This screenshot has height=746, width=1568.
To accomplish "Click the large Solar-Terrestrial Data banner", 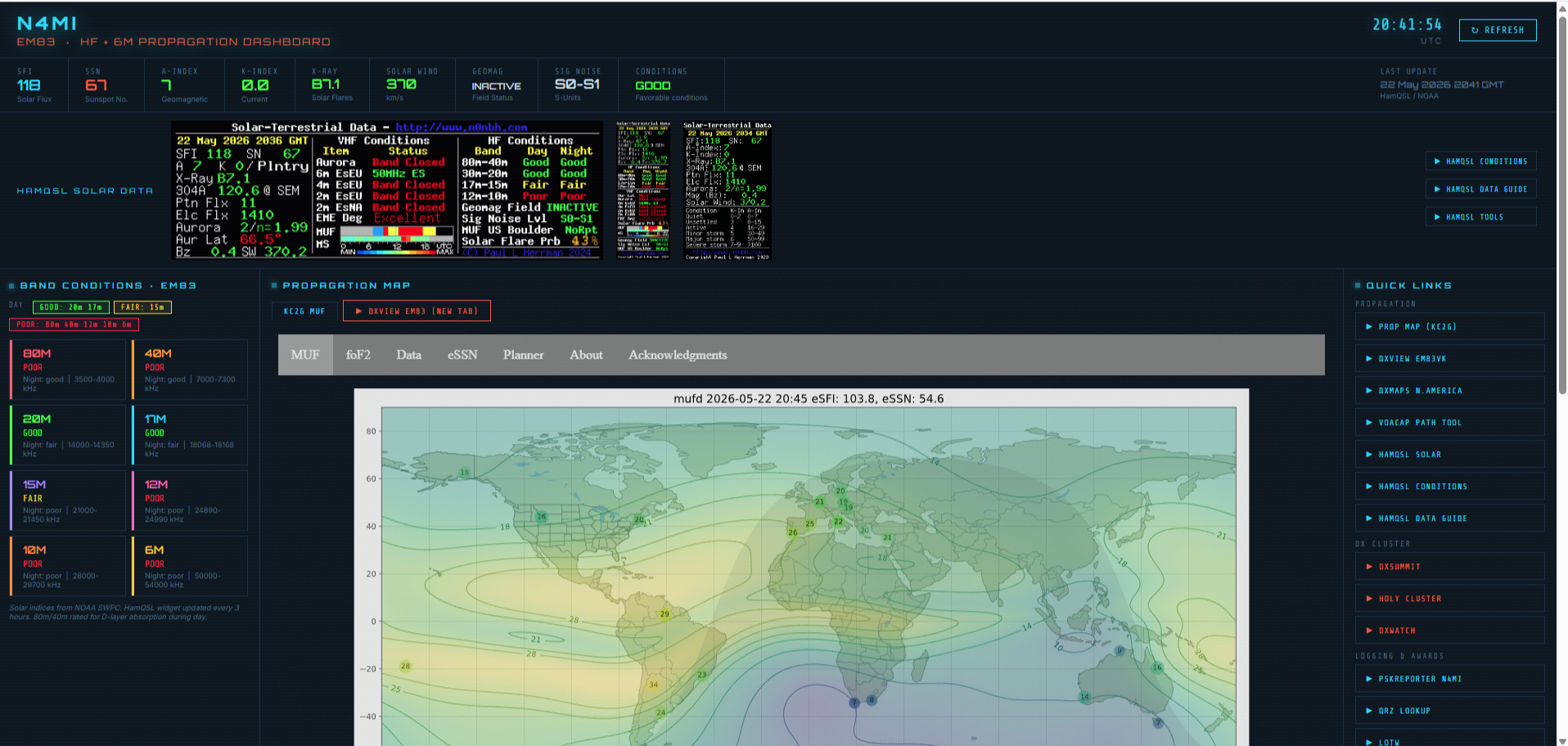I will click(387, 190).
